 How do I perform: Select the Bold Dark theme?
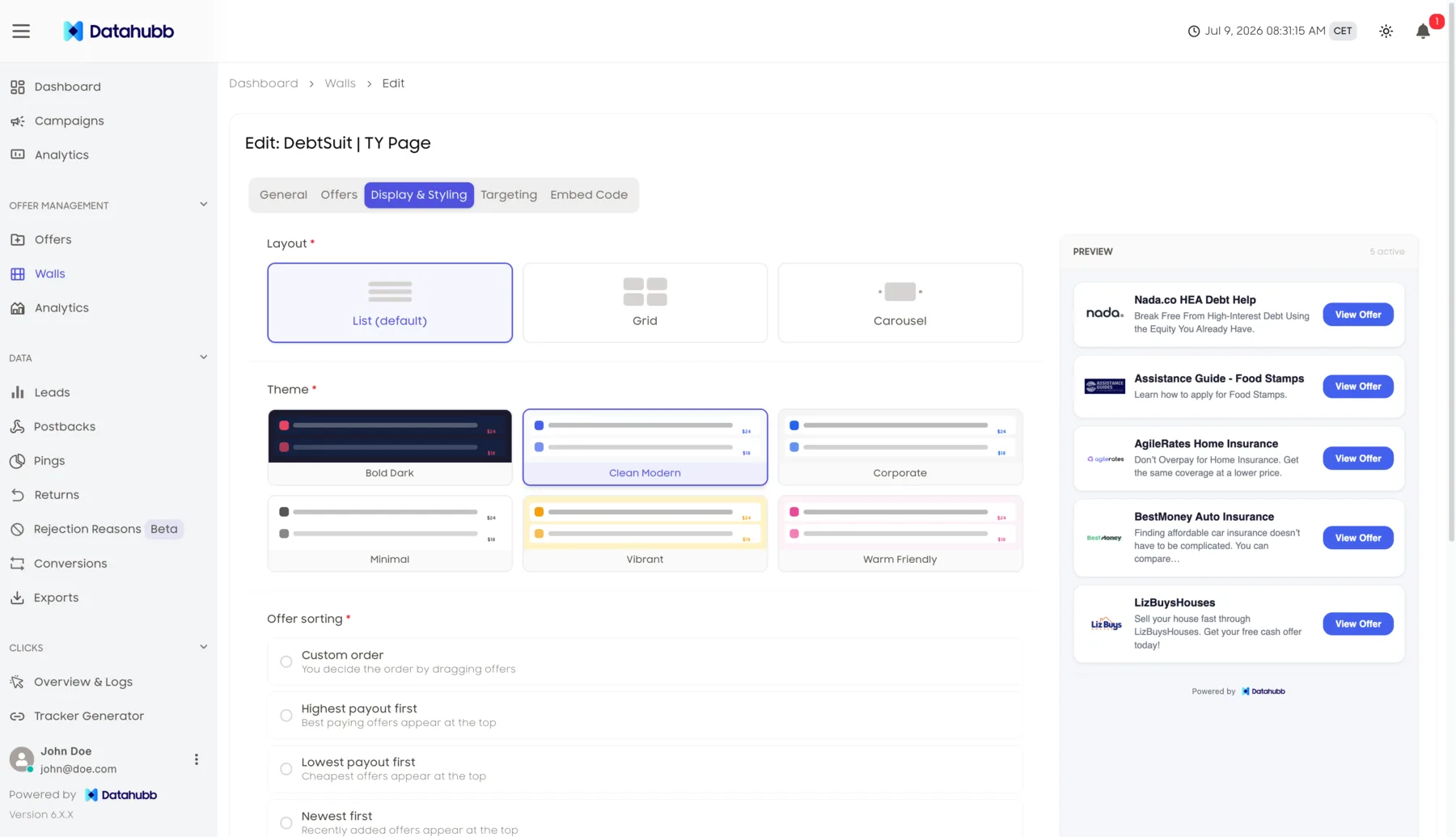(390, 447)
